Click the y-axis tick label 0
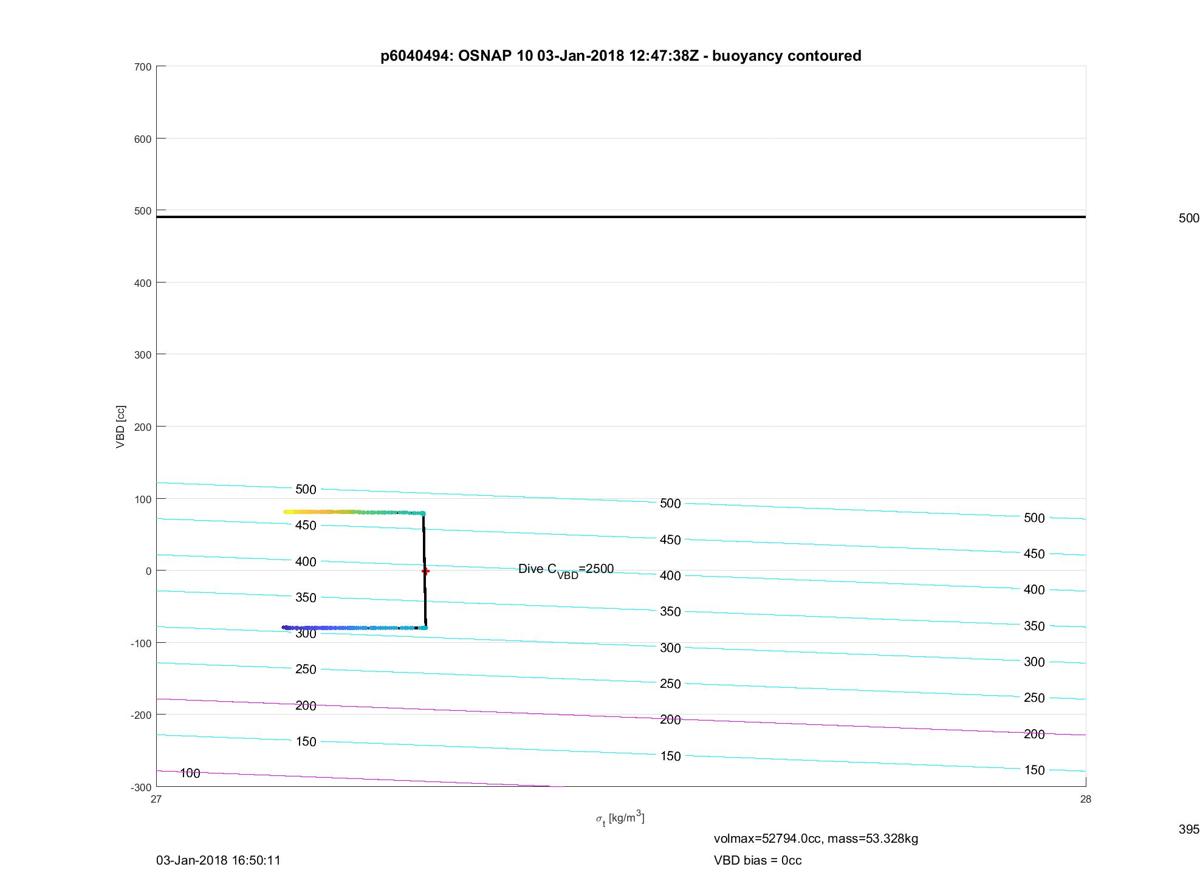Screen dimensions: 1200x885 (148, 571)
